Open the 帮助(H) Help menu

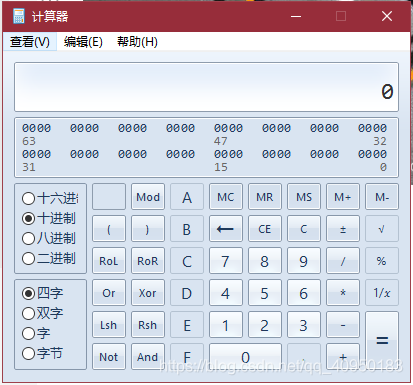(137, 42)
